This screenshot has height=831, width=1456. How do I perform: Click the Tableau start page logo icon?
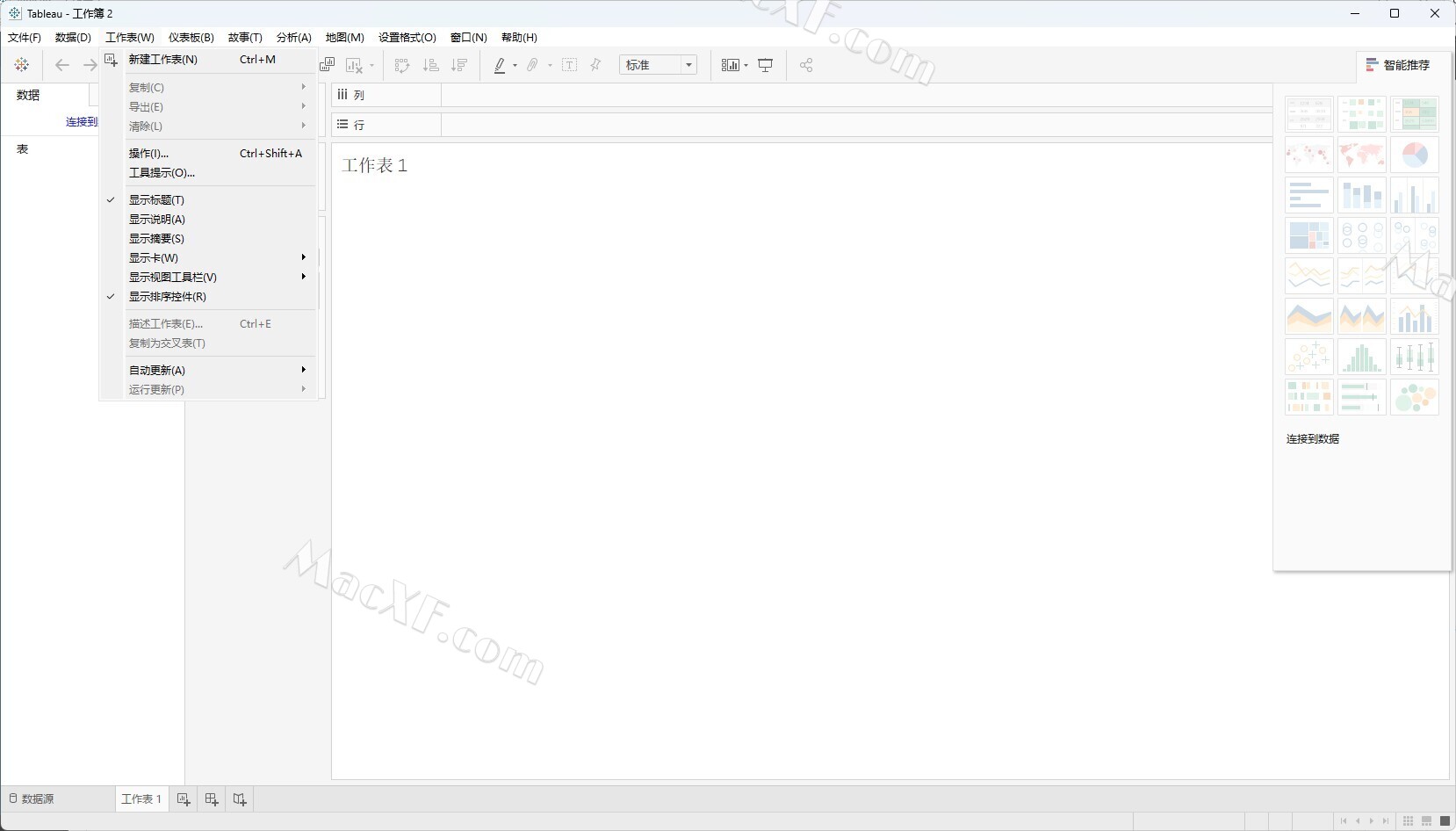tap(22, 65)
